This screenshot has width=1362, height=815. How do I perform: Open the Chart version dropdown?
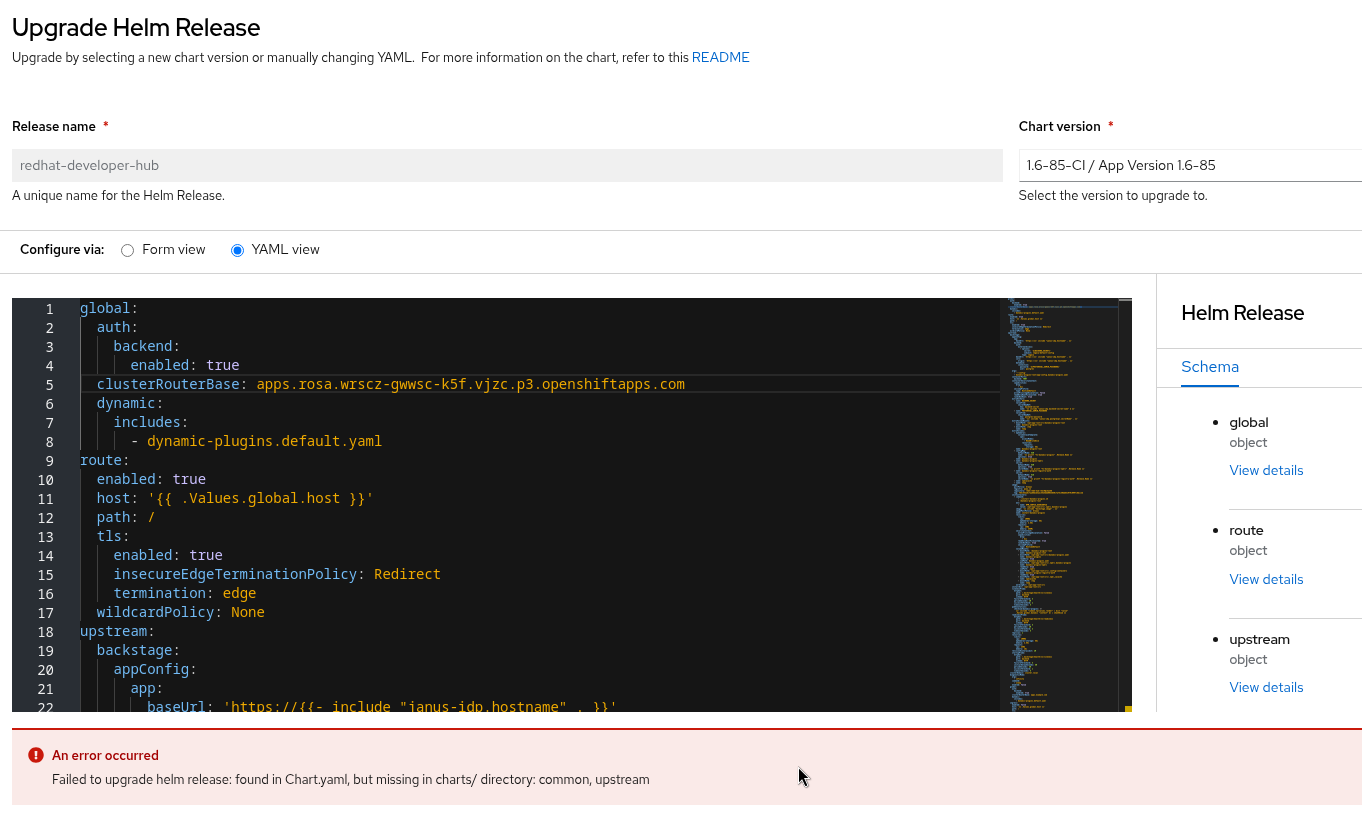tap(1189, 166)
